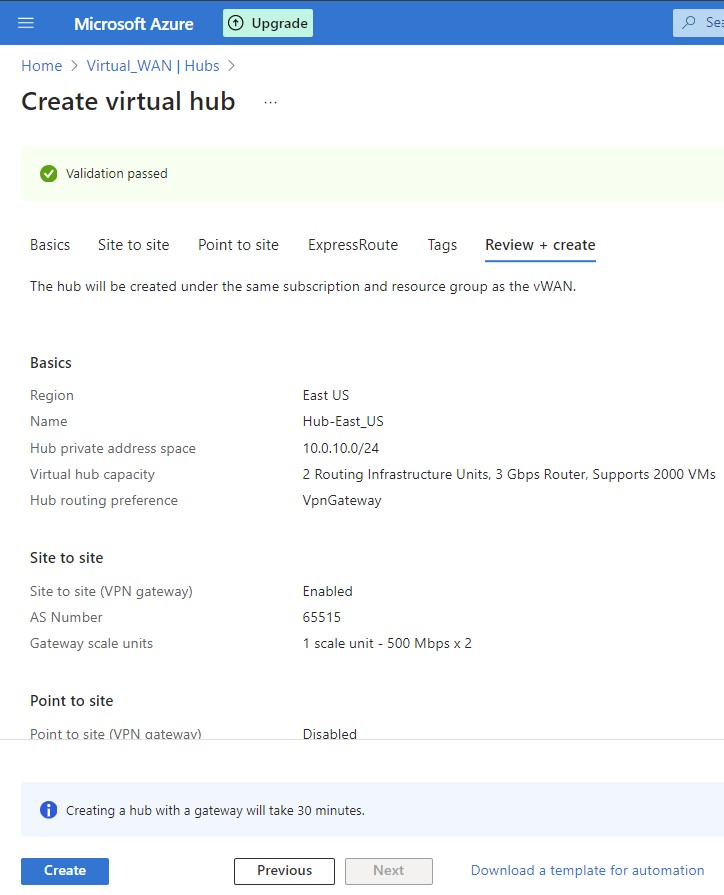Click the search box magnifier icon
Viewport: 724px width, 895px height.
coord(689,22)
